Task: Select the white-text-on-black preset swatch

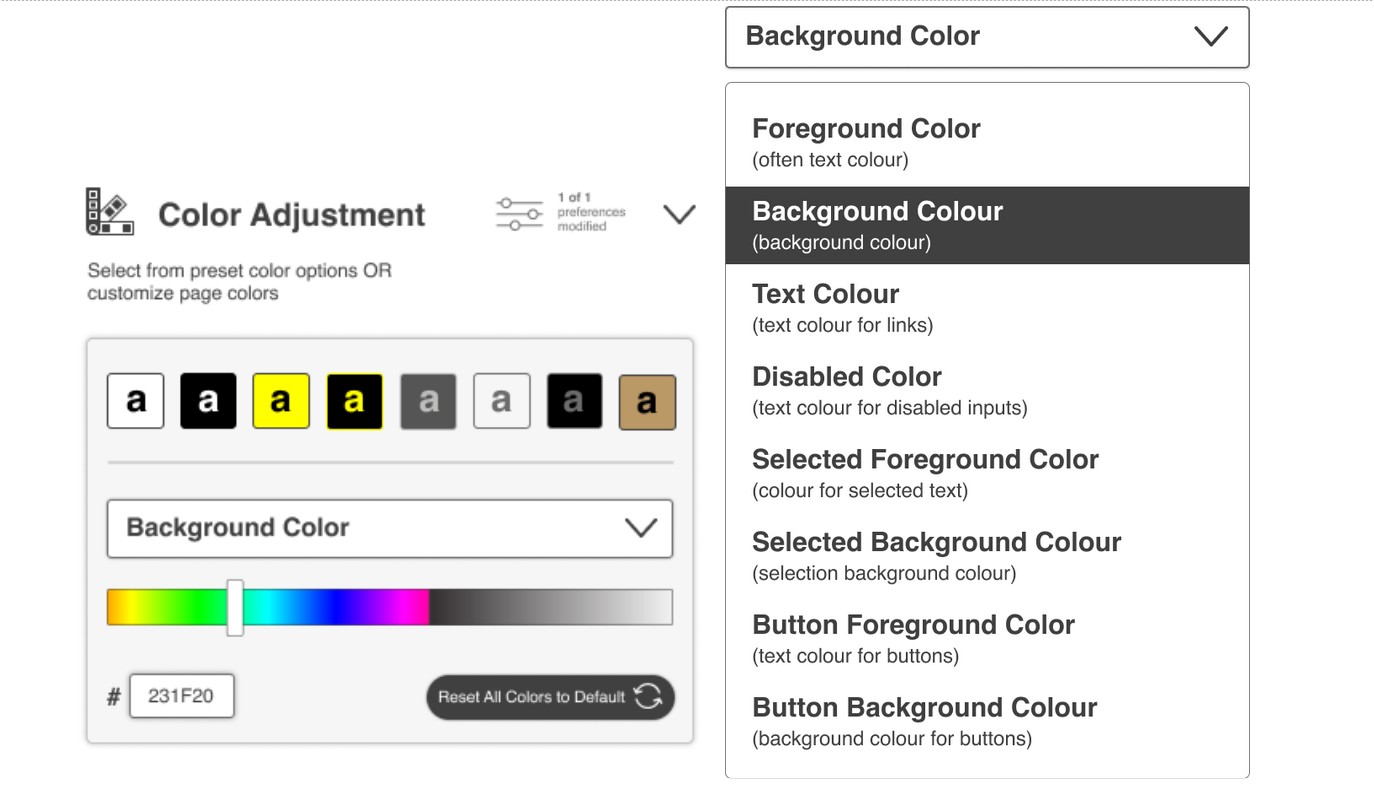Action: pos(208,400)
